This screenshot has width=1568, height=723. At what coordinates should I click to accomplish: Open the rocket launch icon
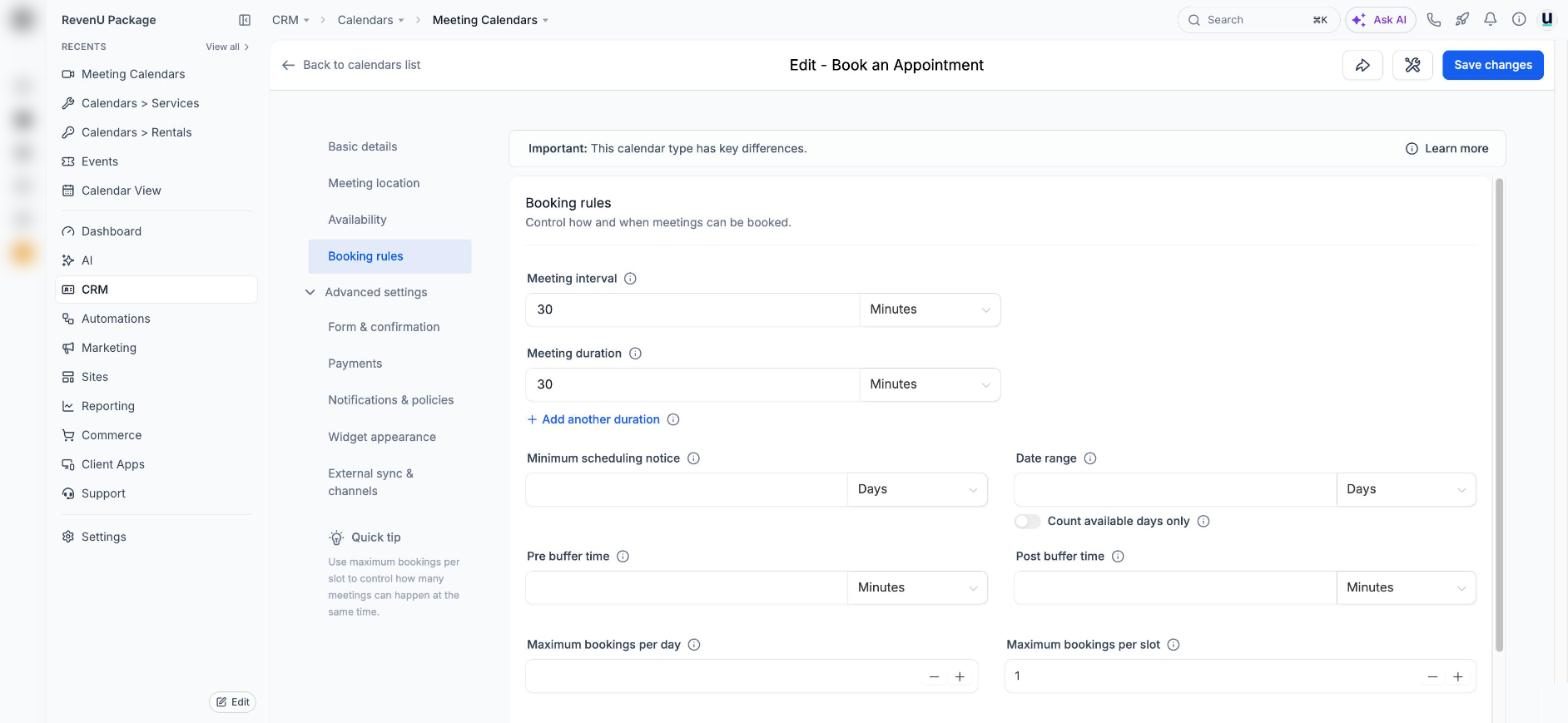pos(1462,20)
